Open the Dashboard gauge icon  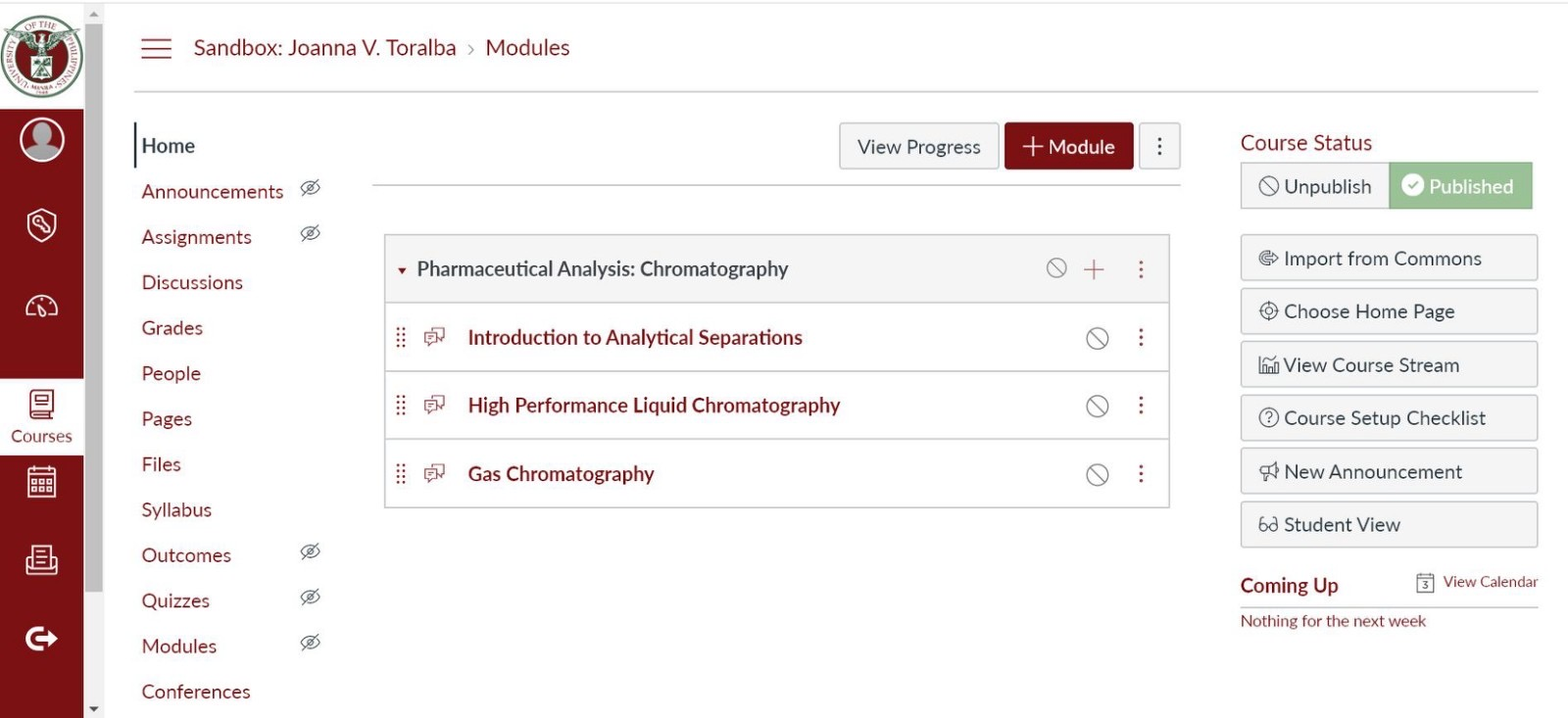[41, 307]
